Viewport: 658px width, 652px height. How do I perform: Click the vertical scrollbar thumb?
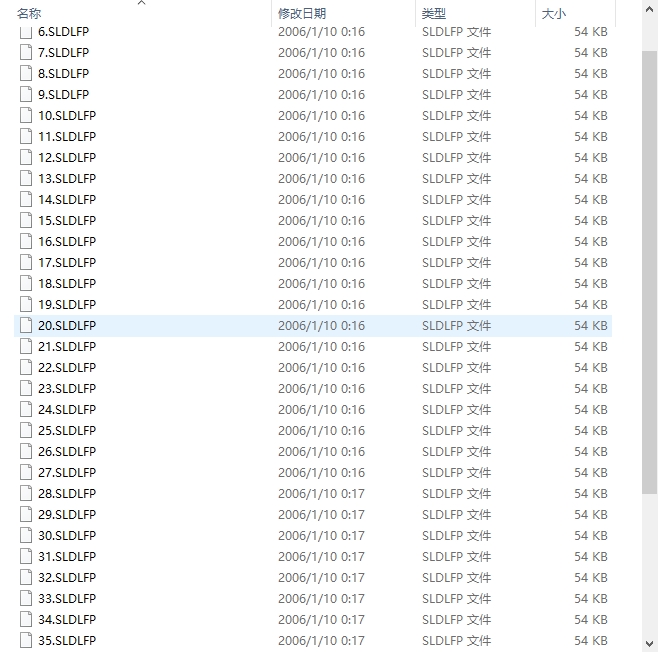click(650, 272)
